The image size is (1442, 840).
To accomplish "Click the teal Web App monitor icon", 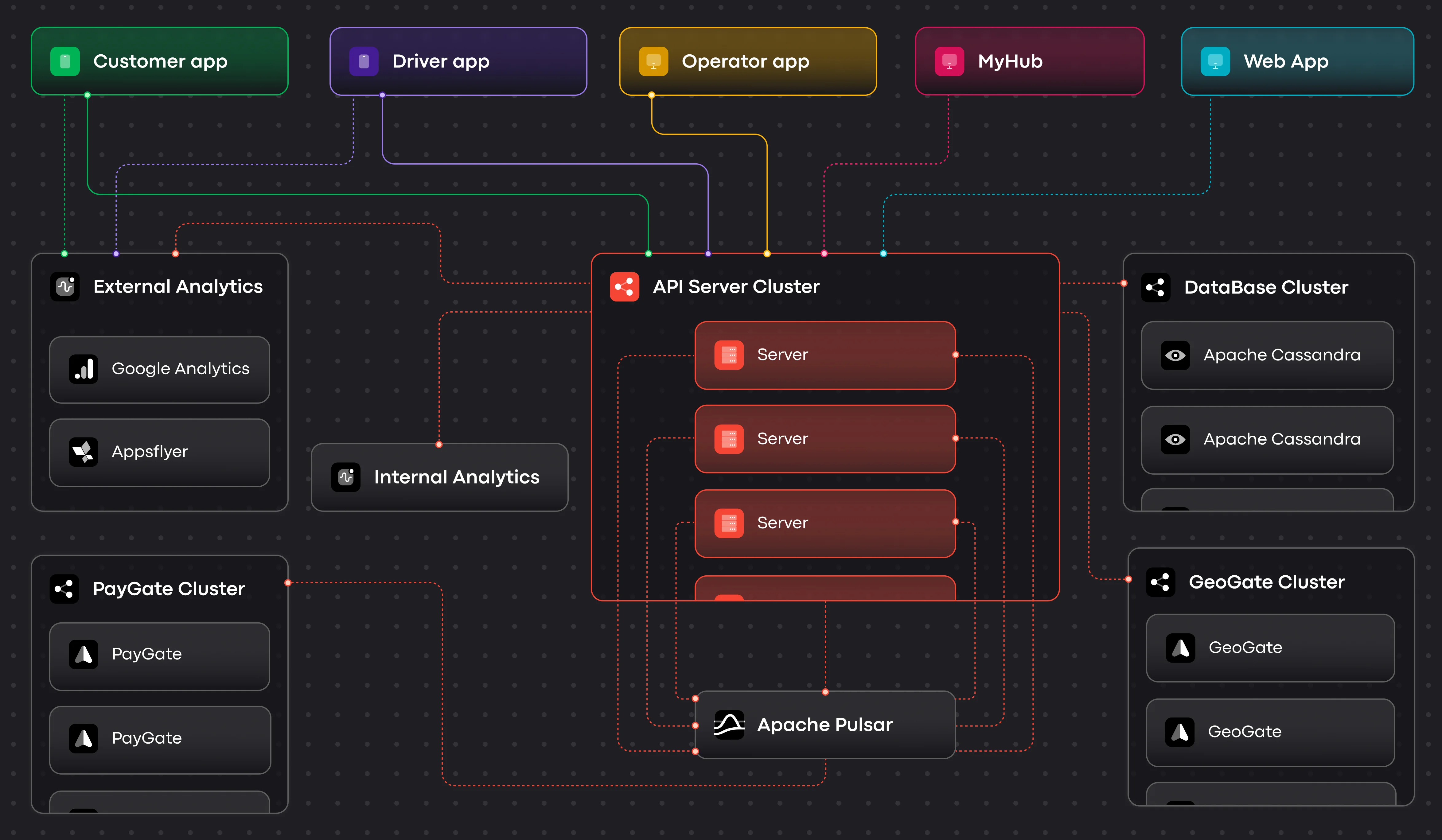I will click(1215, 61).
